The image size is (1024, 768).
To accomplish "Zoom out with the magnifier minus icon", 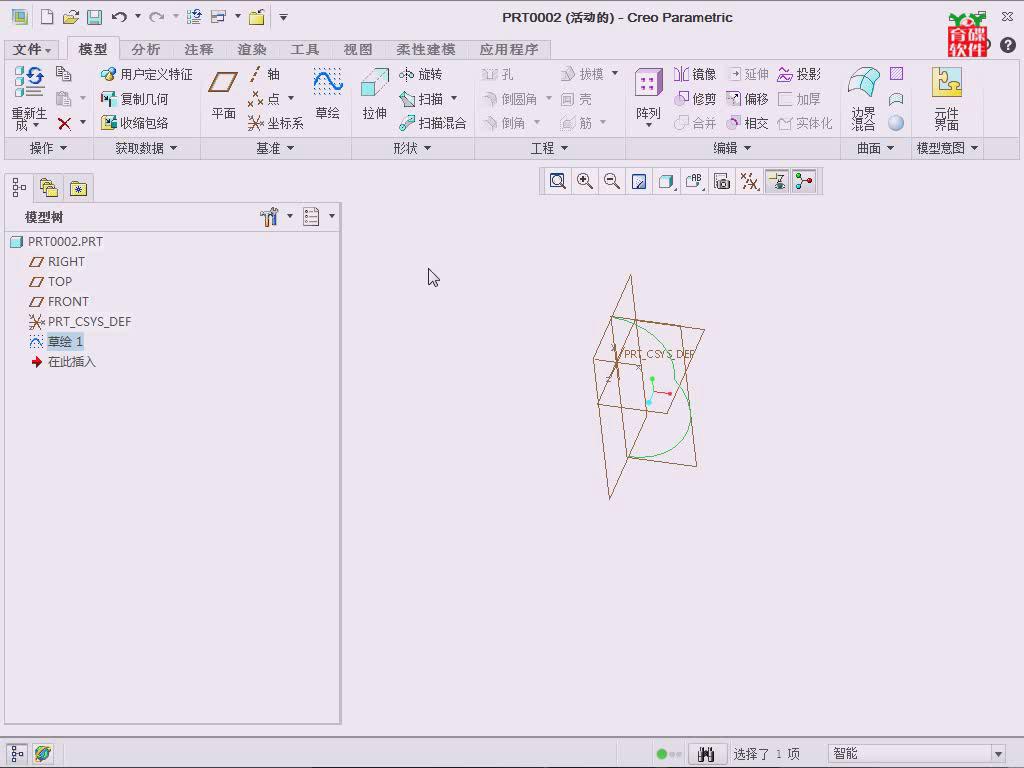I will (612, 182).
